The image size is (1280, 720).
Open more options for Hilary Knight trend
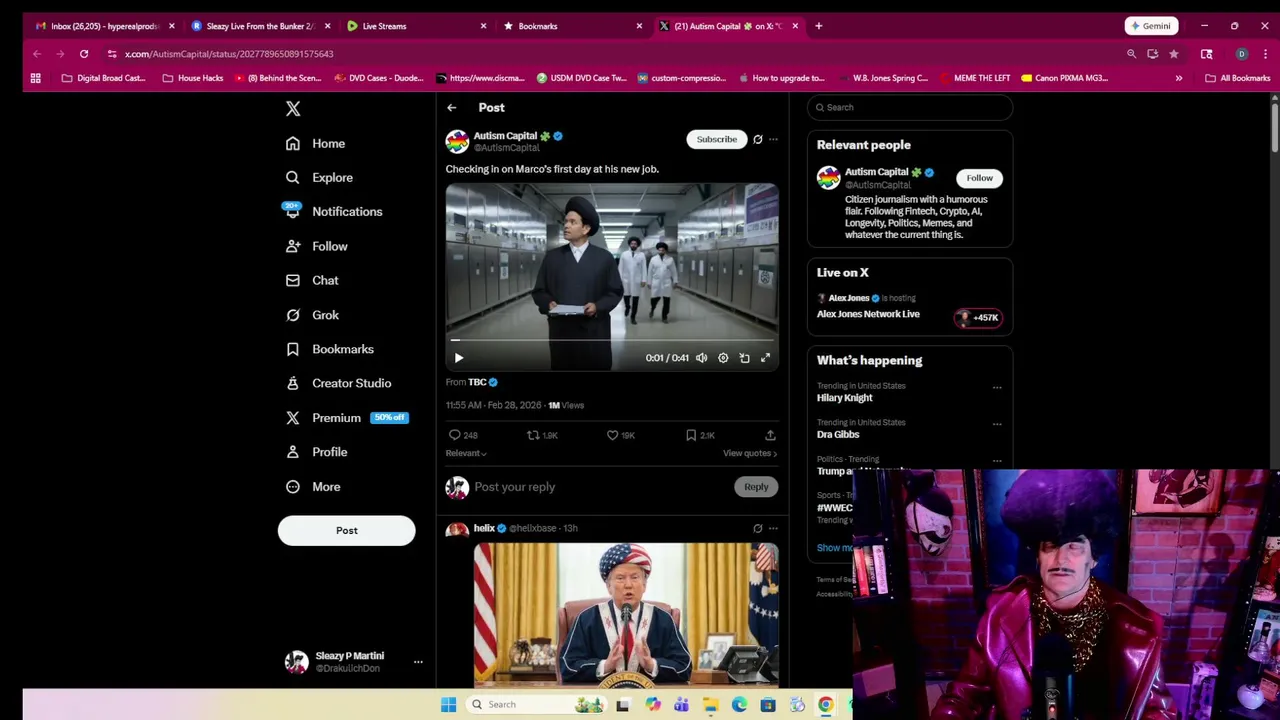point(997,387)
